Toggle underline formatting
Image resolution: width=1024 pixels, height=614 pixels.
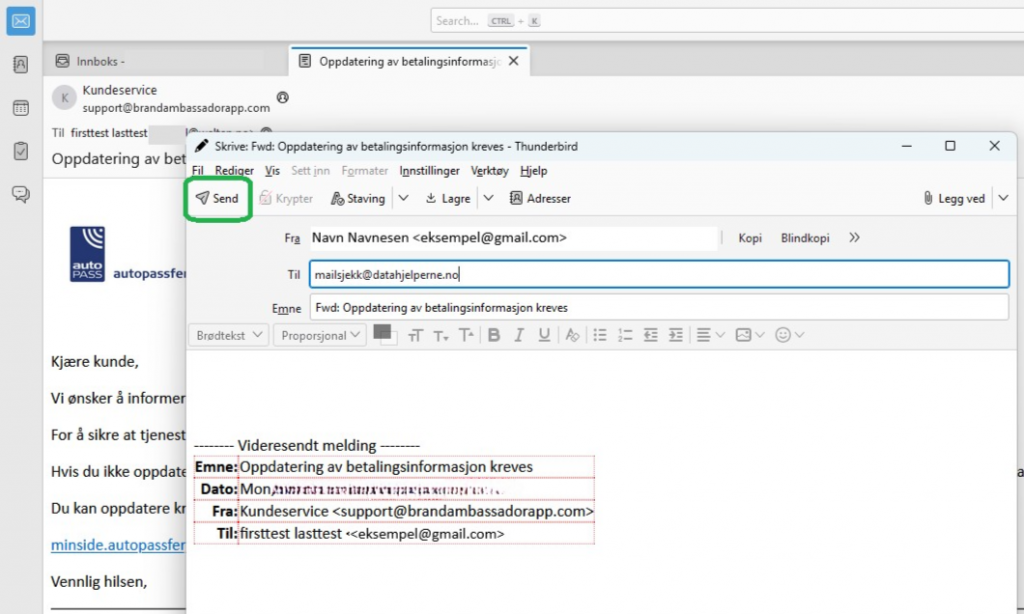(x=544, y=335)
